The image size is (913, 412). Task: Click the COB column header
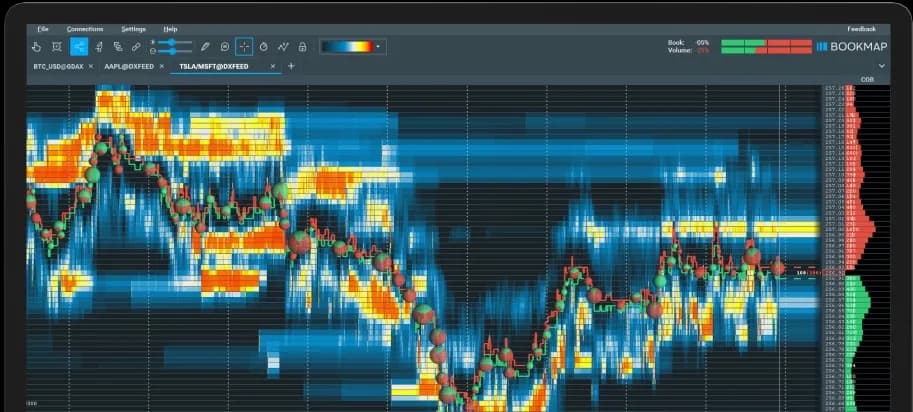865,79
